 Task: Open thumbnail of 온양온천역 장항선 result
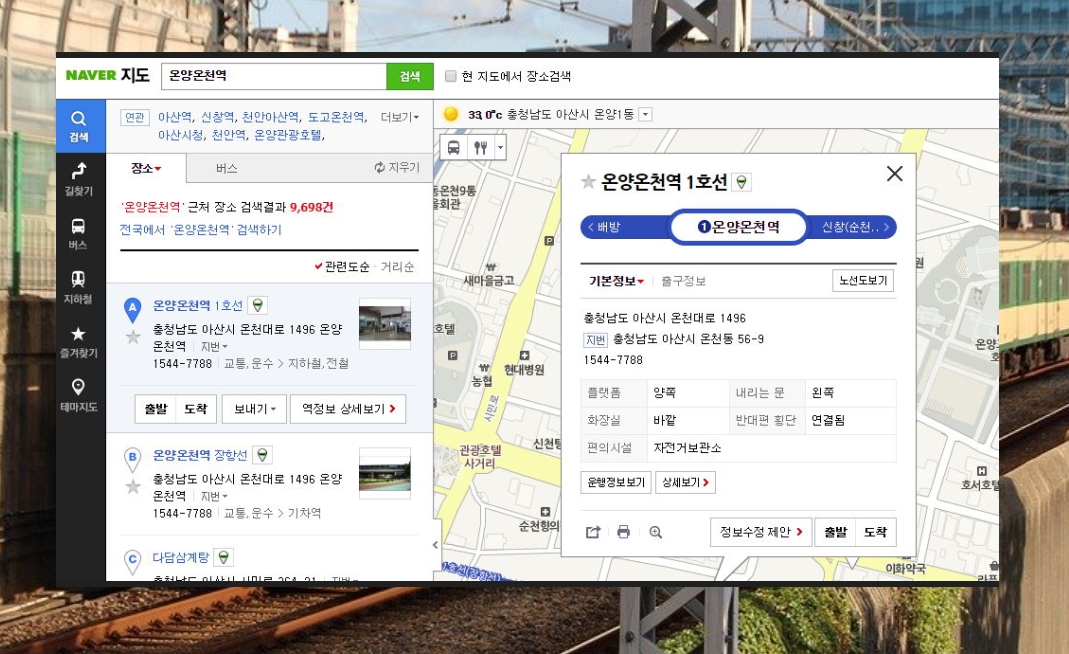(385, 473)
